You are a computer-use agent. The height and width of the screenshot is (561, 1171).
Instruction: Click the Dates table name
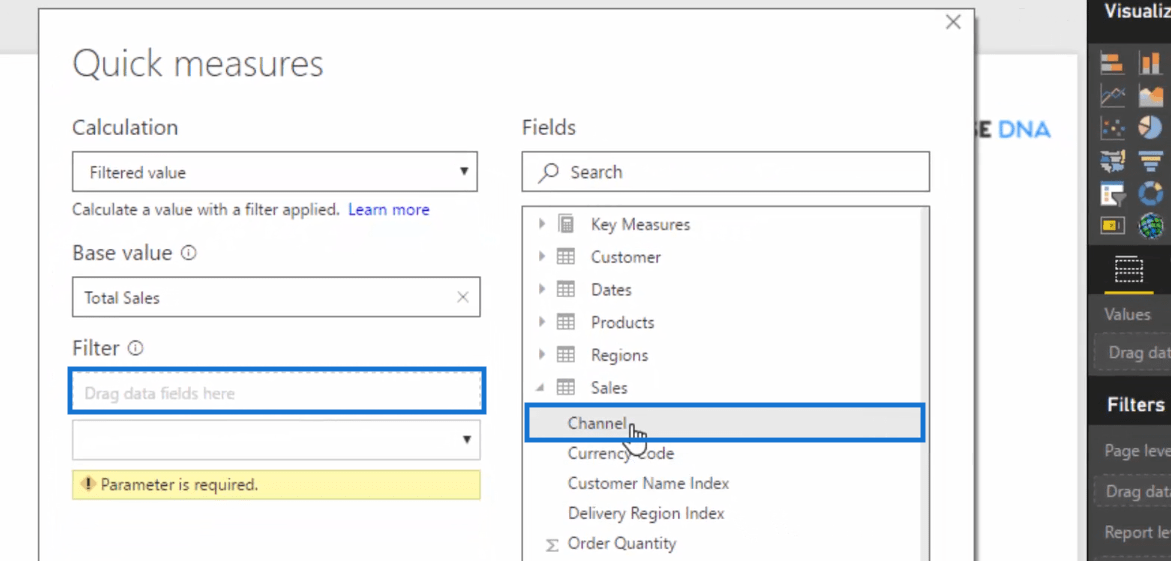[x=611, y=290]
